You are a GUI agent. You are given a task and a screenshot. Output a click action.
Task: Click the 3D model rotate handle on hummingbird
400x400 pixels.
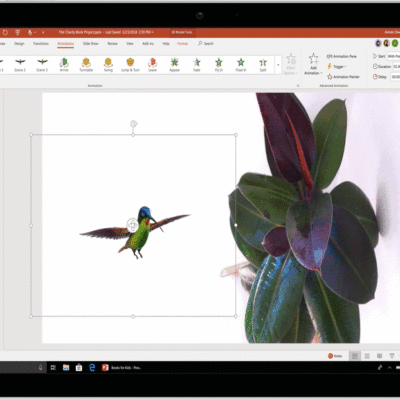[133, 225]
